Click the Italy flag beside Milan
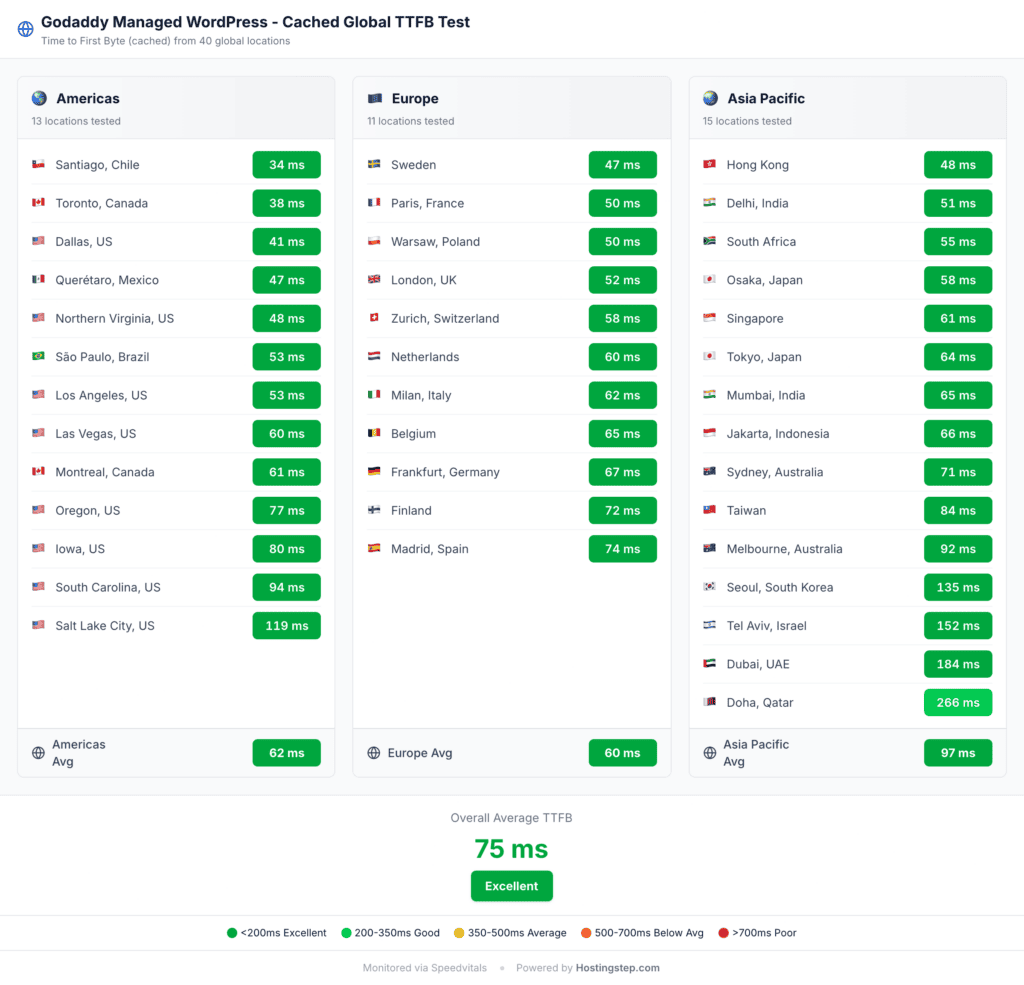 point(374,395)
